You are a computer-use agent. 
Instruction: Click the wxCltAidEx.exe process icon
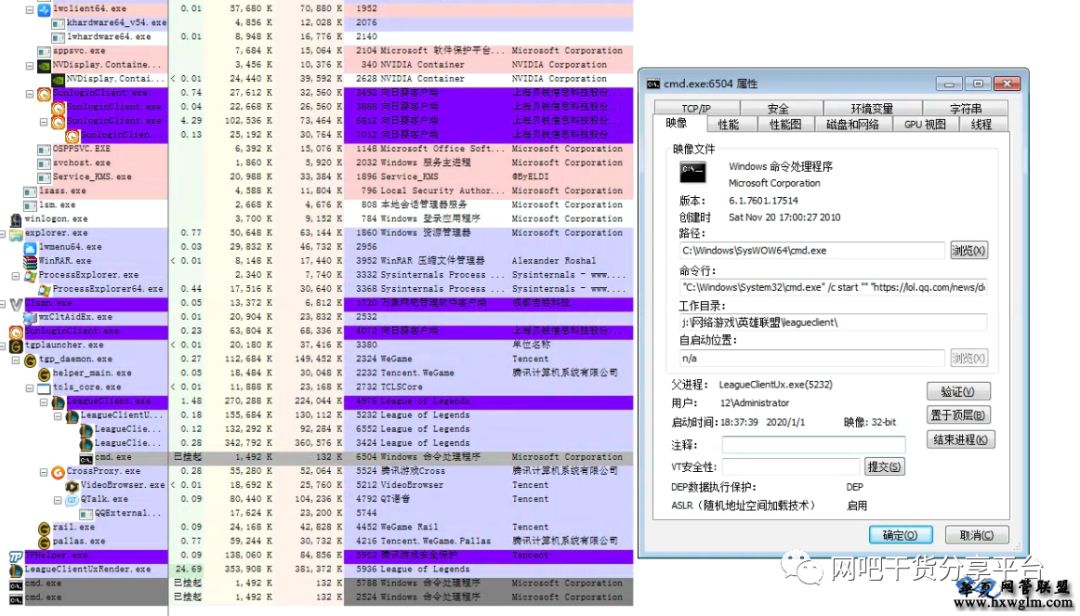30,318
